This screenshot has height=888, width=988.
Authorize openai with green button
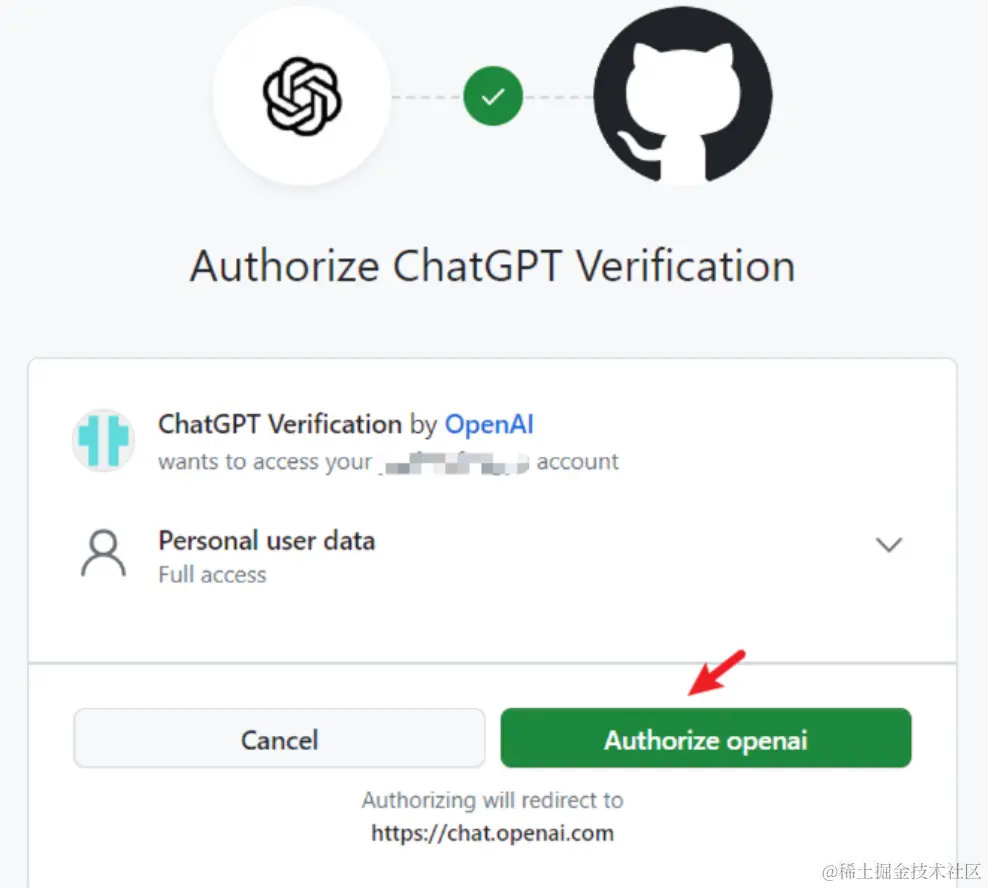pos(706,738)
